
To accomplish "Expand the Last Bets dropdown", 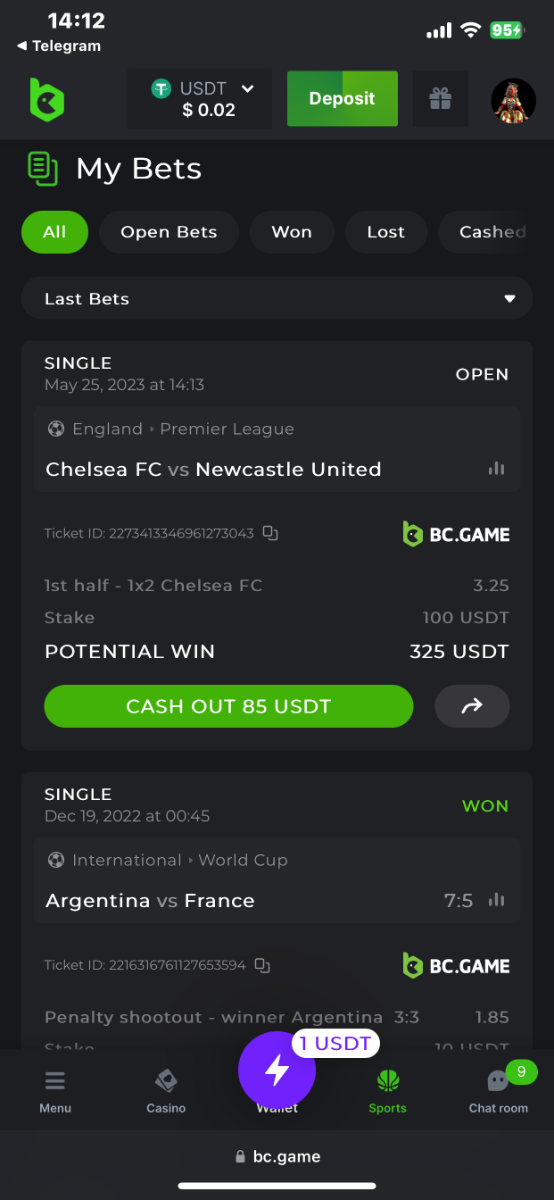I will coord(277,299).
